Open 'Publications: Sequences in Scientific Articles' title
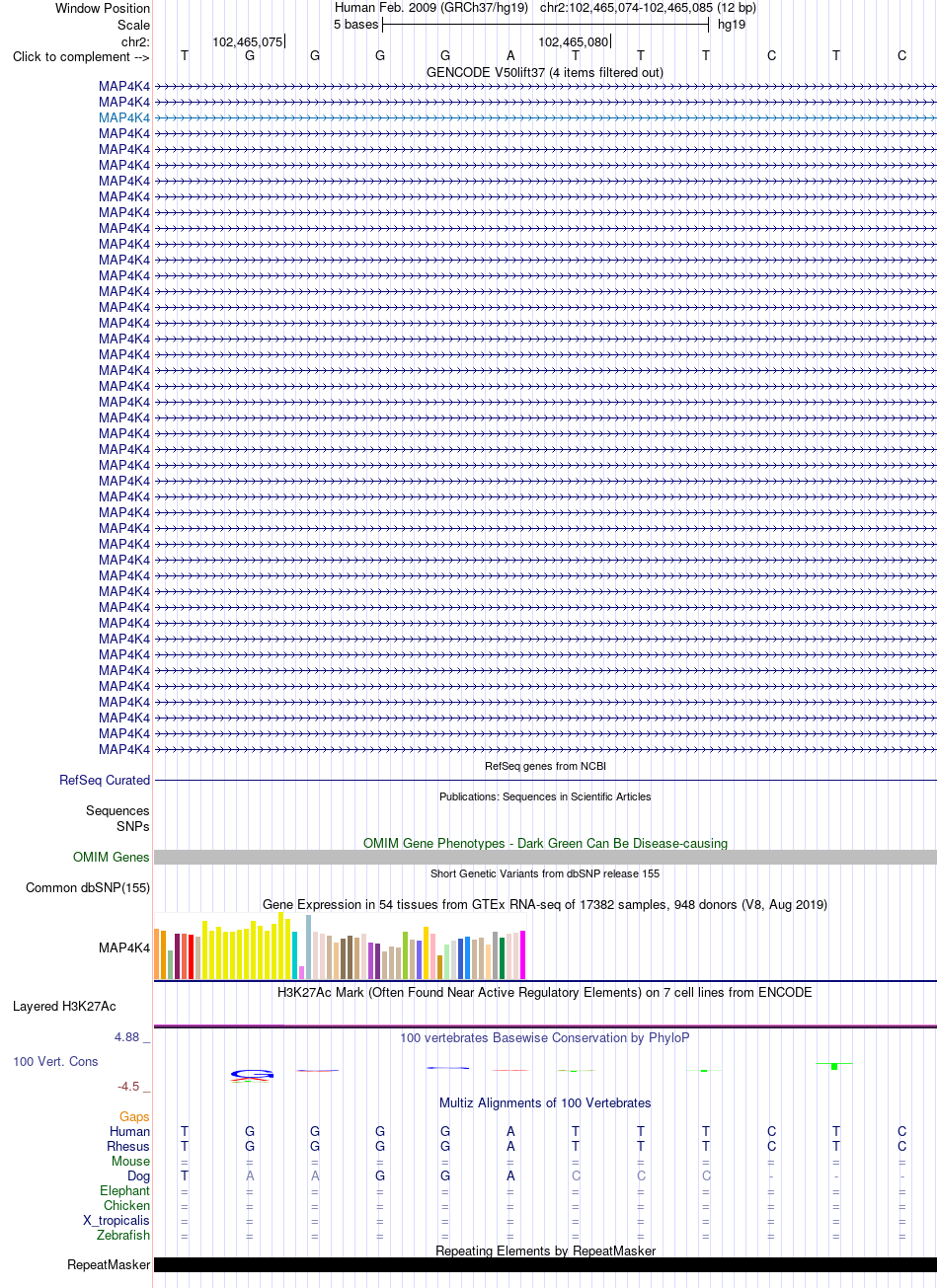The width and height of the screenshot is (938, 1288). click(x=545, y=796)
